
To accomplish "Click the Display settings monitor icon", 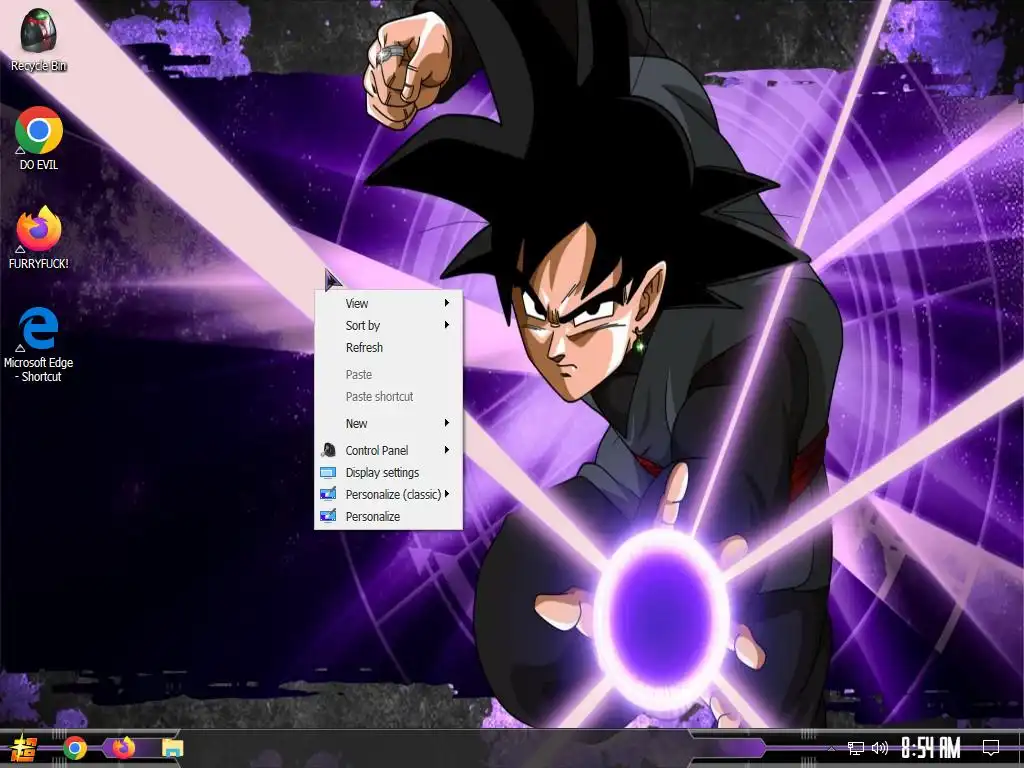I will point(328,472).
